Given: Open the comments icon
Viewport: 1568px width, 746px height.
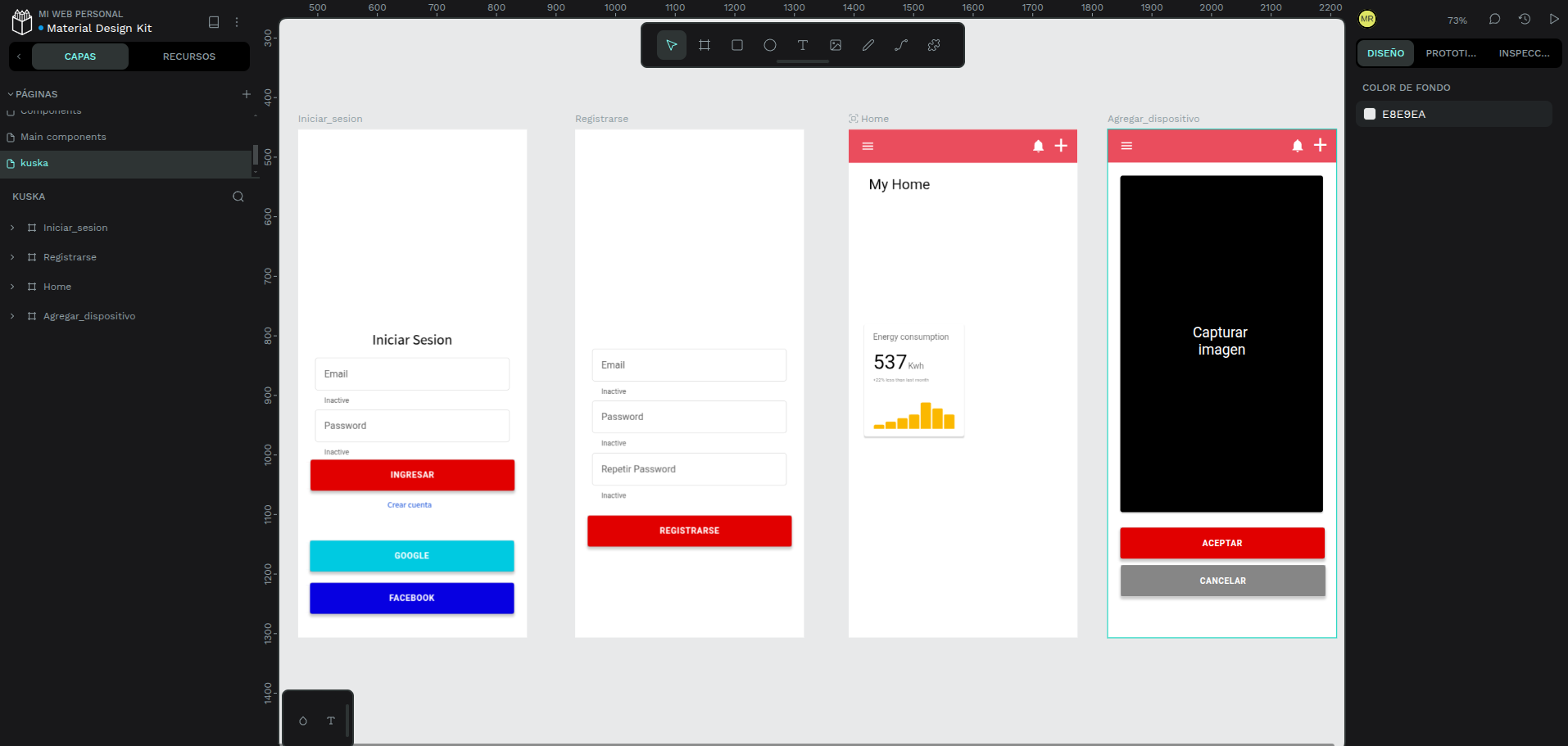Looking at the screenshot, I should (x=1494, y=19).
